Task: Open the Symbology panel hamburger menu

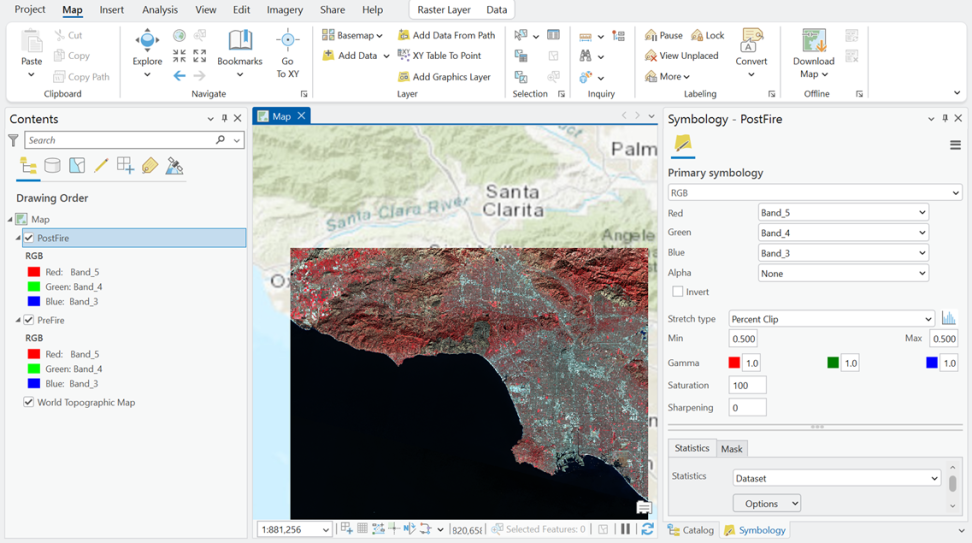Action: (x=955, y=145)
